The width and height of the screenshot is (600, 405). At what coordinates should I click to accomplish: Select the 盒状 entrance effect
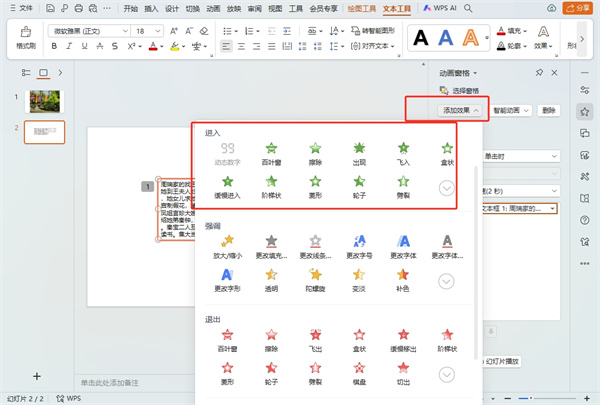pyautogui.click(x=447, y=154)
